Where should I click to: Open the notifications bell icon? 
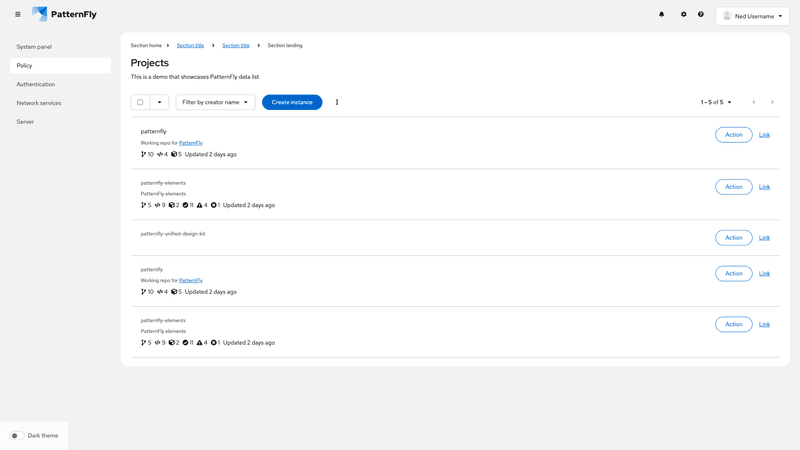click(661, 15)
